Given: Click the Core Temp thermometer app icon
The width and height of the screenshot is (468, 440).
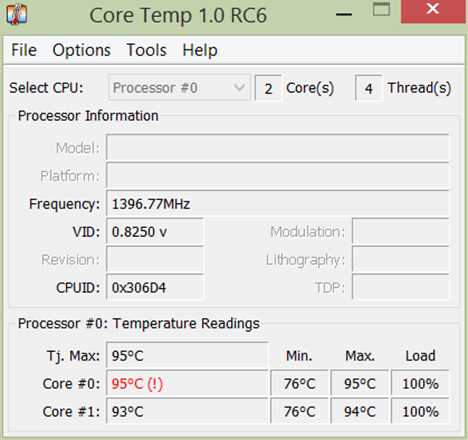Looking at the screenshot, I should [16, 14].
